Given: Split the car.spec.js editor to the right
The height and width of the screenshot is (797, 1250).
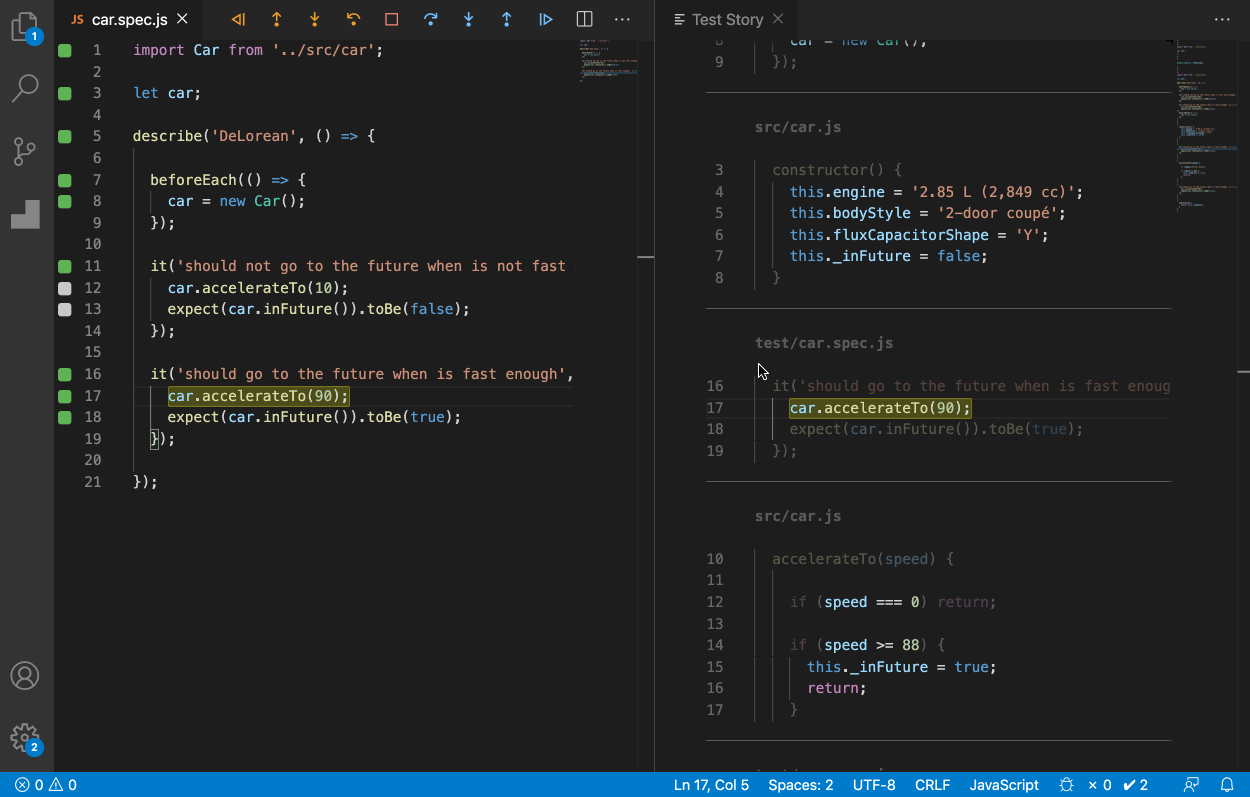Looking at the screenshot, I should coord(585,19).
